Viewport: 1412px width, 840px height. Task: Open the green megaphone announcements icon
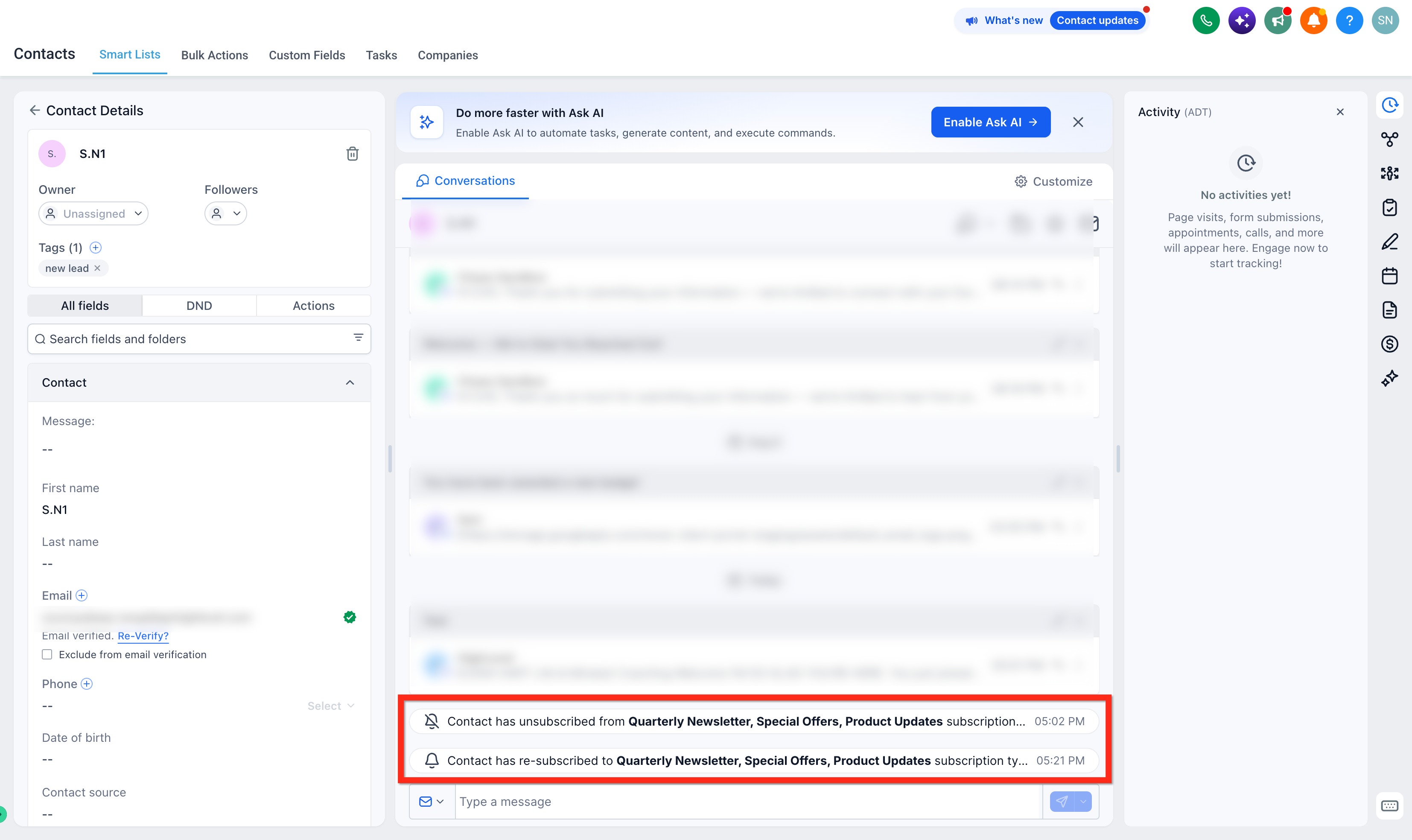[x=1278, y=21]
